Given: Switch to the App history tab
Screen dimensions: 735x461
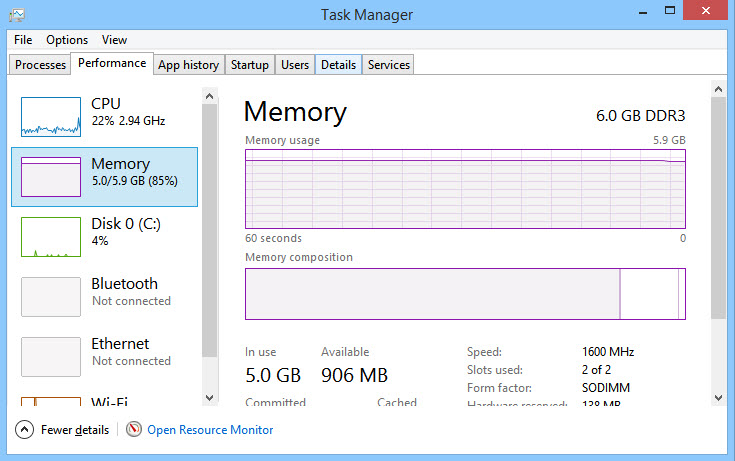Looking at the screenshot, I should click(188, 65).
